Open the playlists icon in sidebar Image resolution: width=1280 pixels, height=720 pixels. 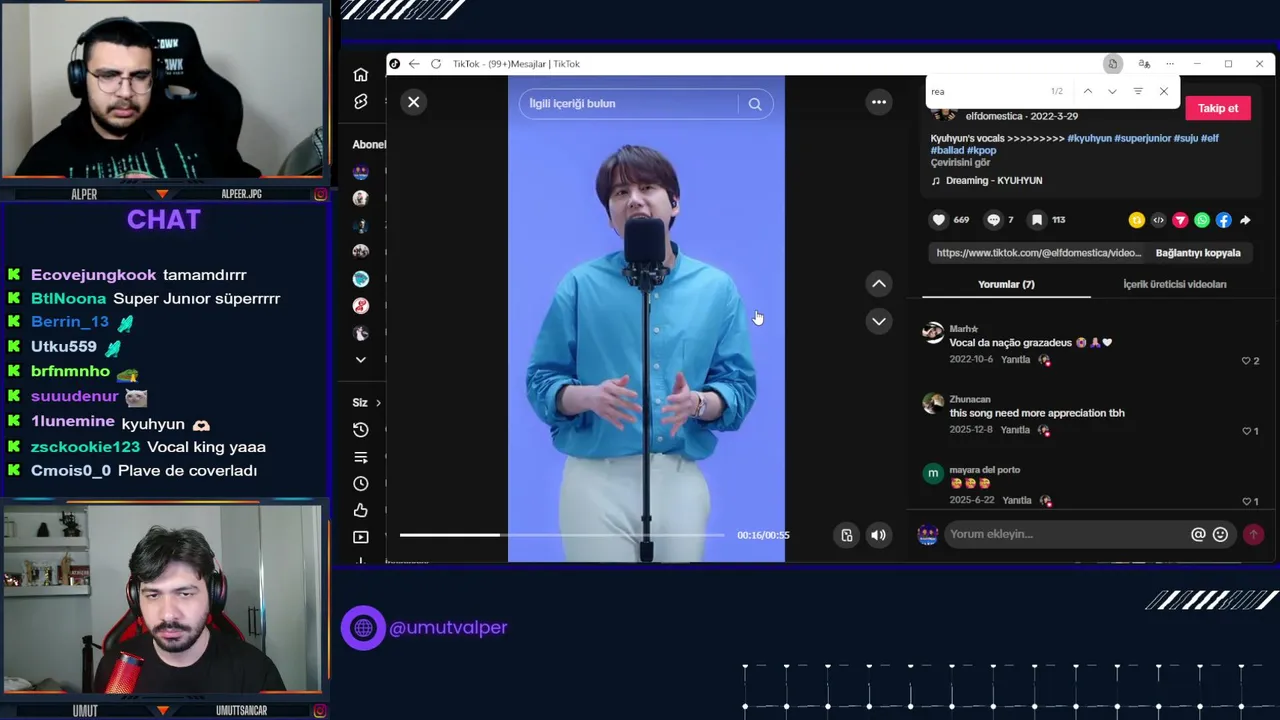click(x=361, y=457)
